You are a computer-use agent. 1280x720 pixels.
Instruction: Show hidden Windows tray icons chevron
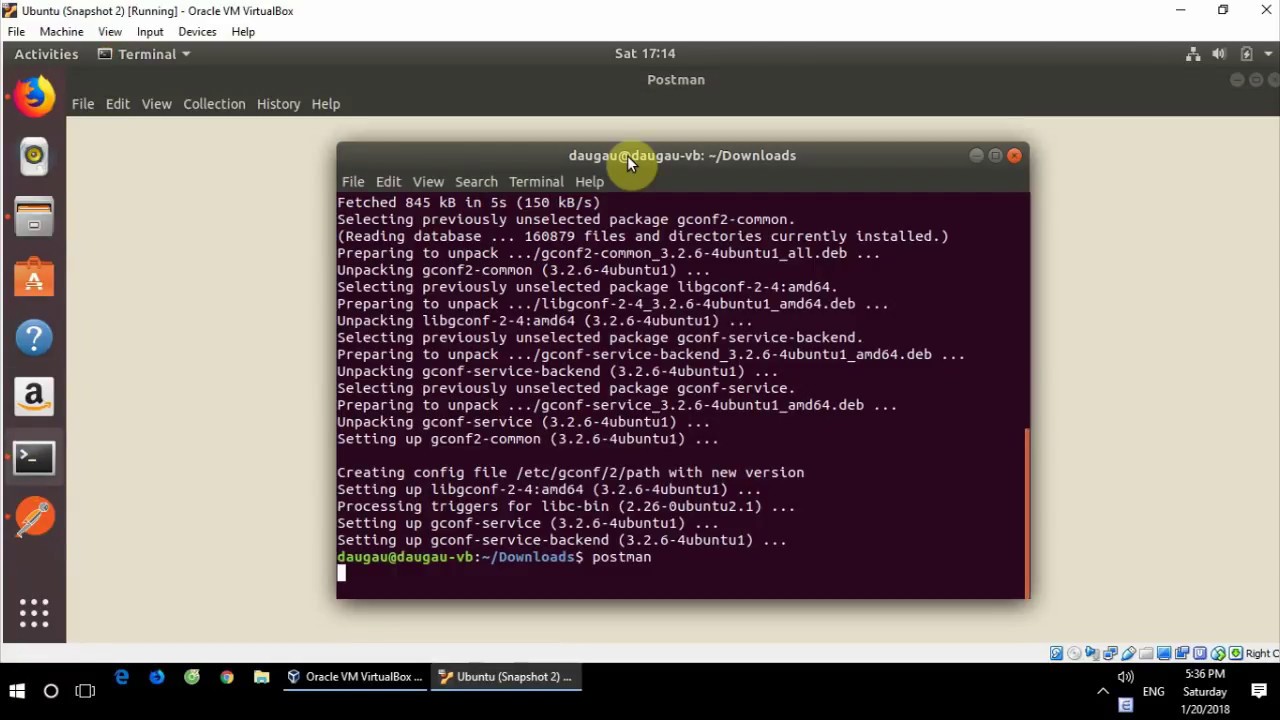coord(1103,691)
